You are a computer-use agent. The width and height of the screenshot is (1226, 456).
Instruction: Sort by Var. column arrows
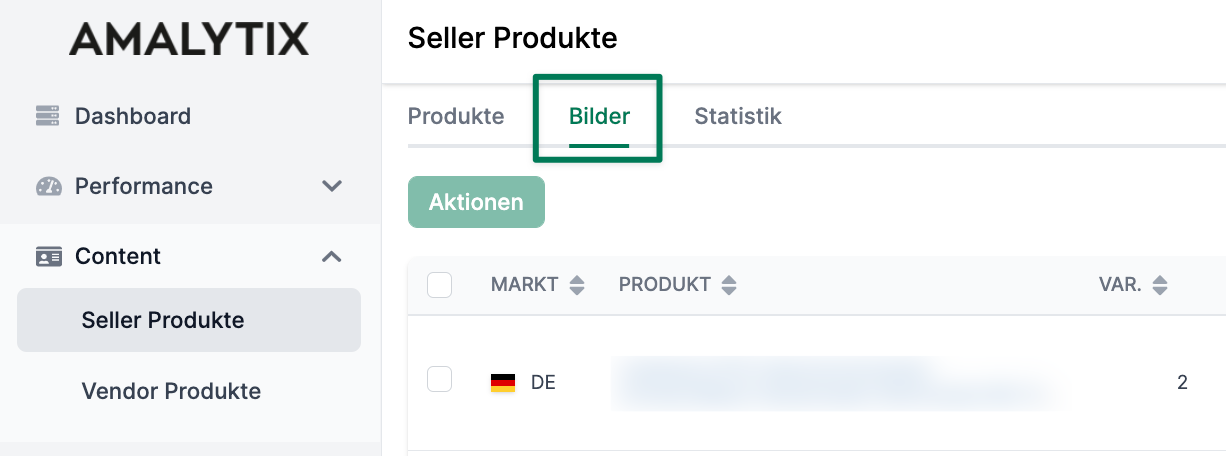click(1159, 285)
